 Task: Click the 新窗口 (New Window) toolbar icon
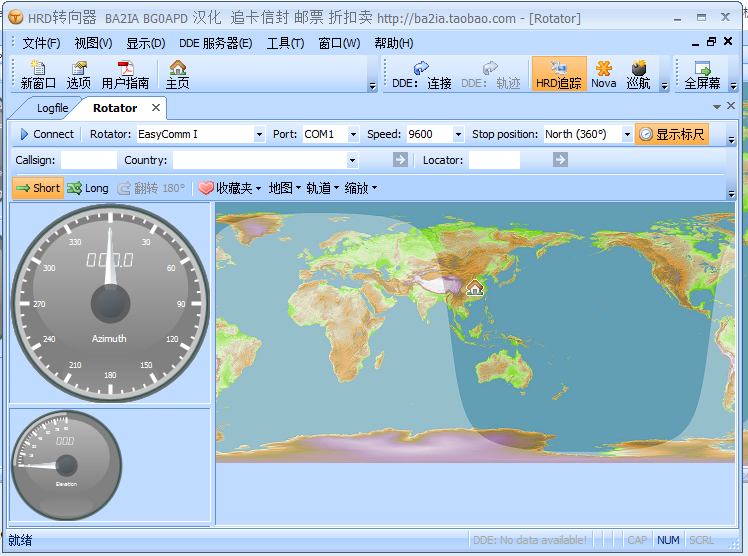coord(38,74)
